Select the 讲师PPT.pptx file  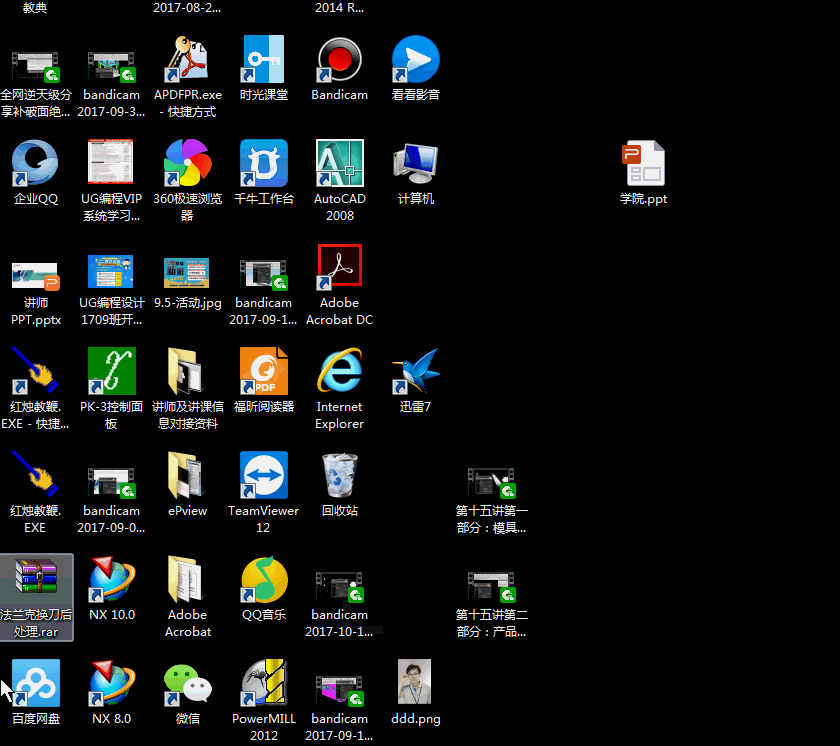click(x=35, y=293)
